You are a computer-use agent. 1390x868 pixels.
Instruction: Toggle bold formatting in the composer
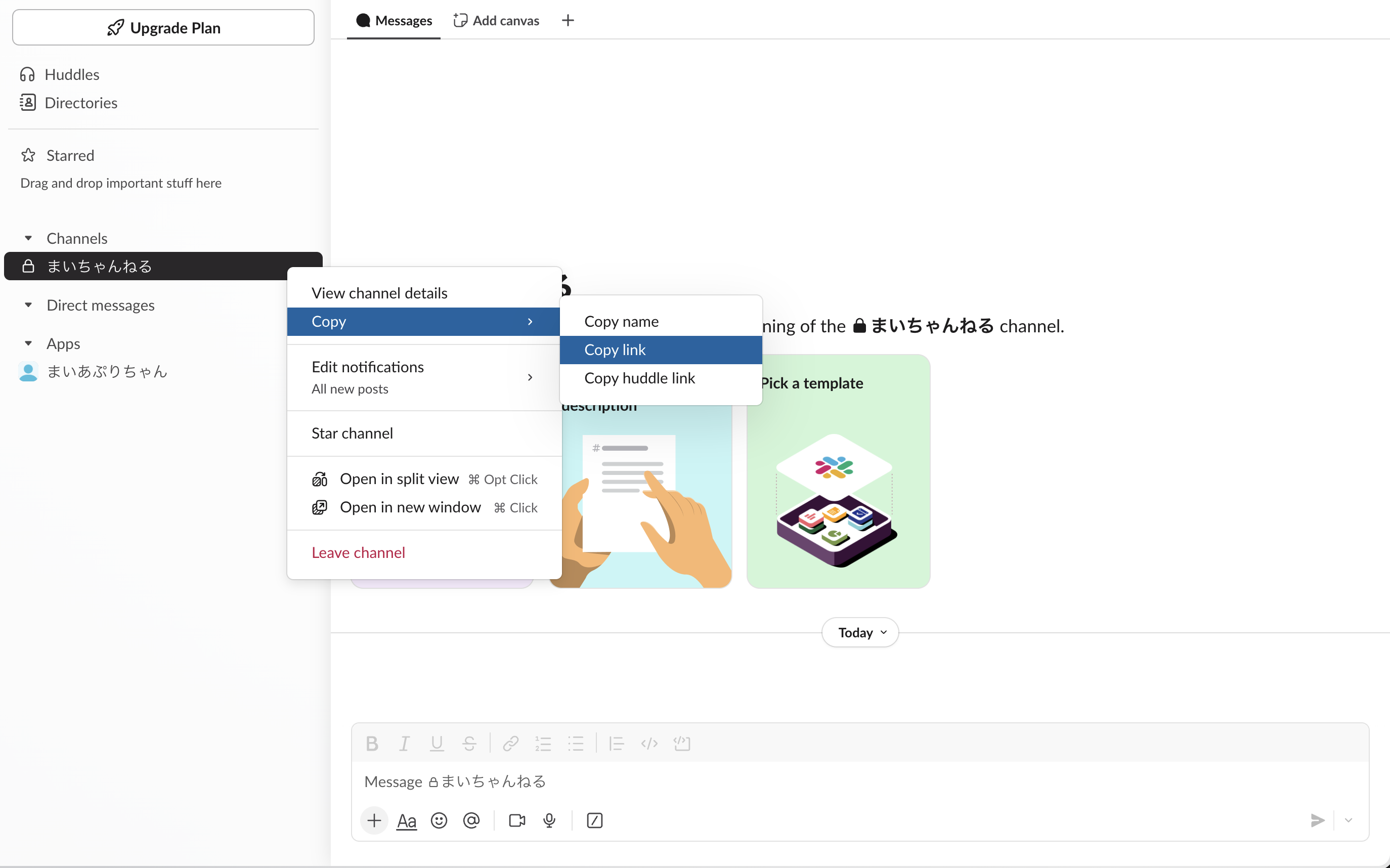371,743
